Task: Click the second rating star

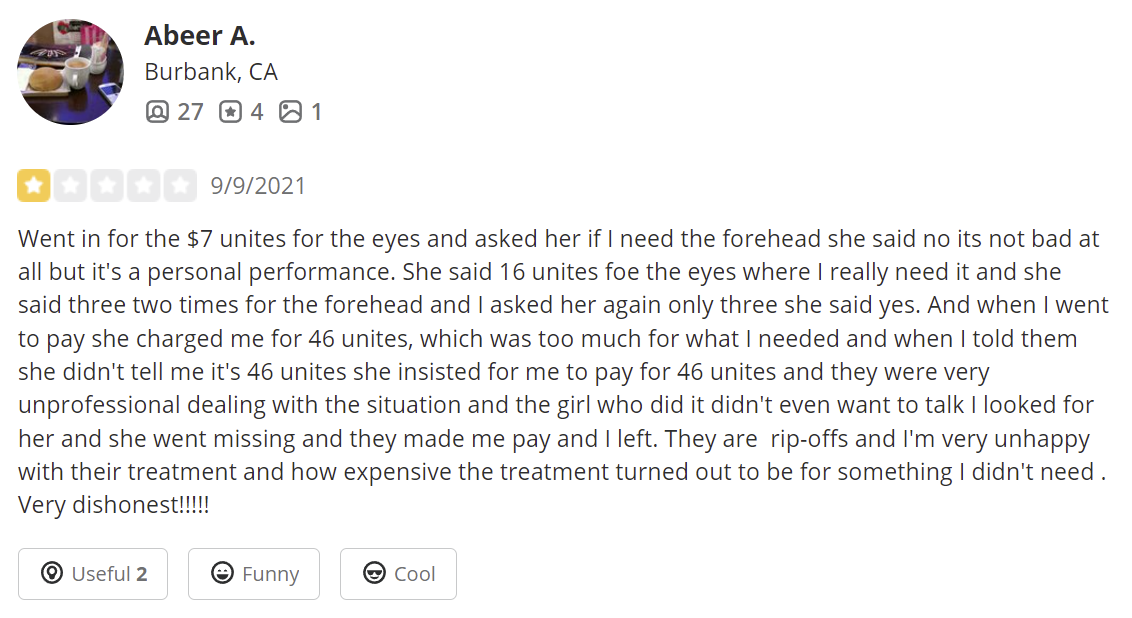Action: [x=71, y=186]
